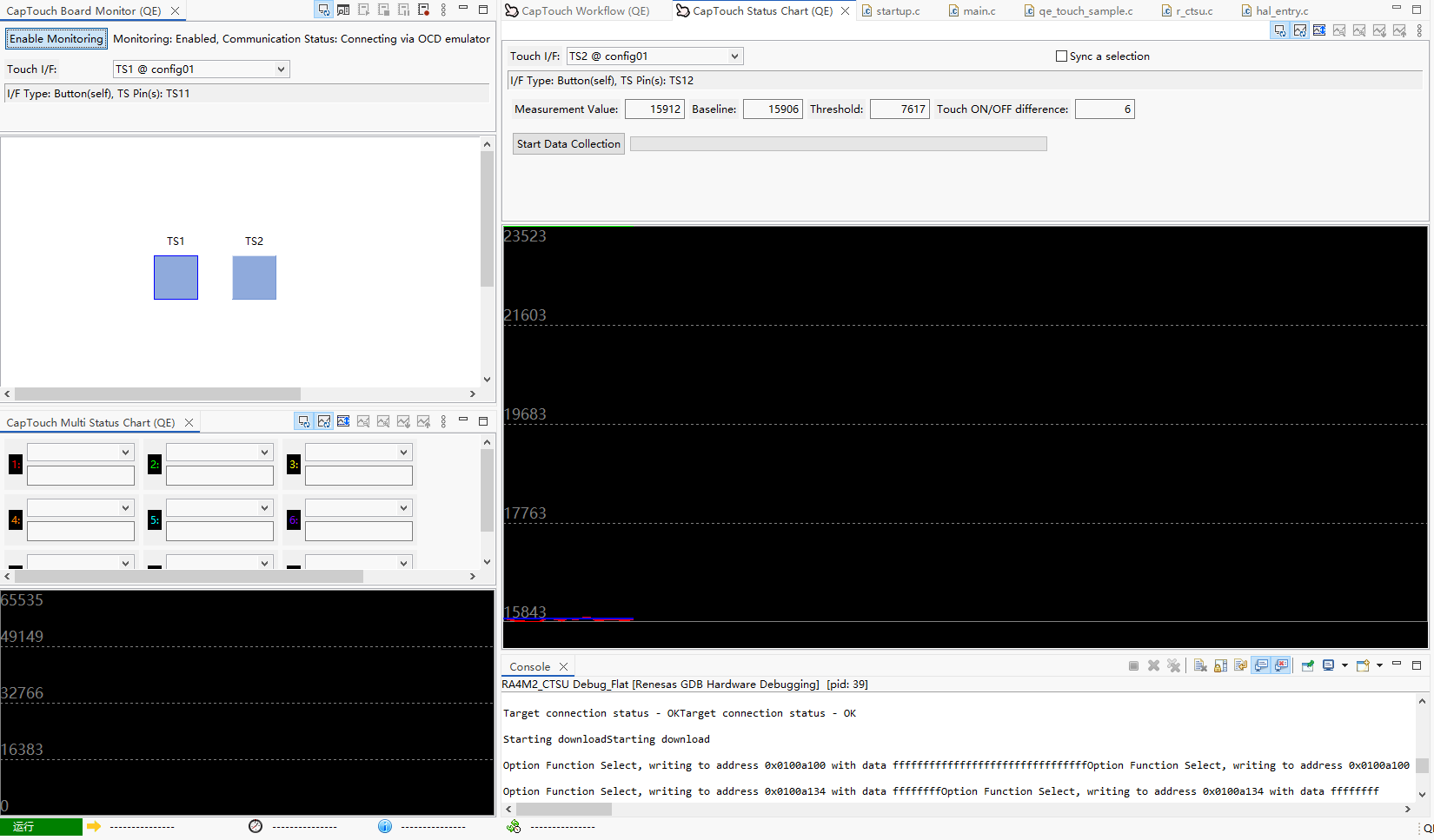Click Clear Console icon

[x=1200, y=665]
